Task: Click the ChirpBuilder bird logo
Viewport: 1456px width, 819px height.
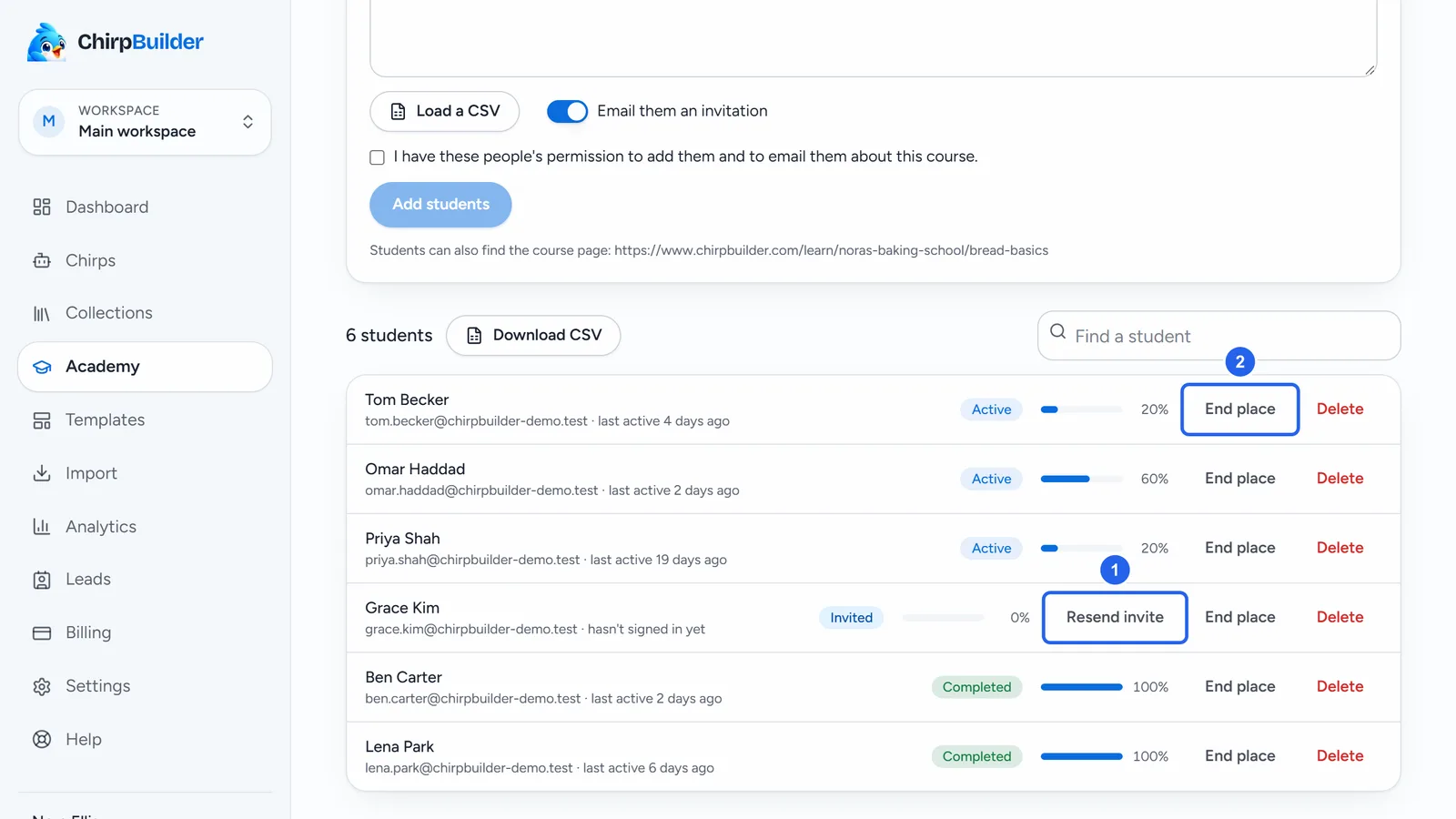Action: coord(46,42)
